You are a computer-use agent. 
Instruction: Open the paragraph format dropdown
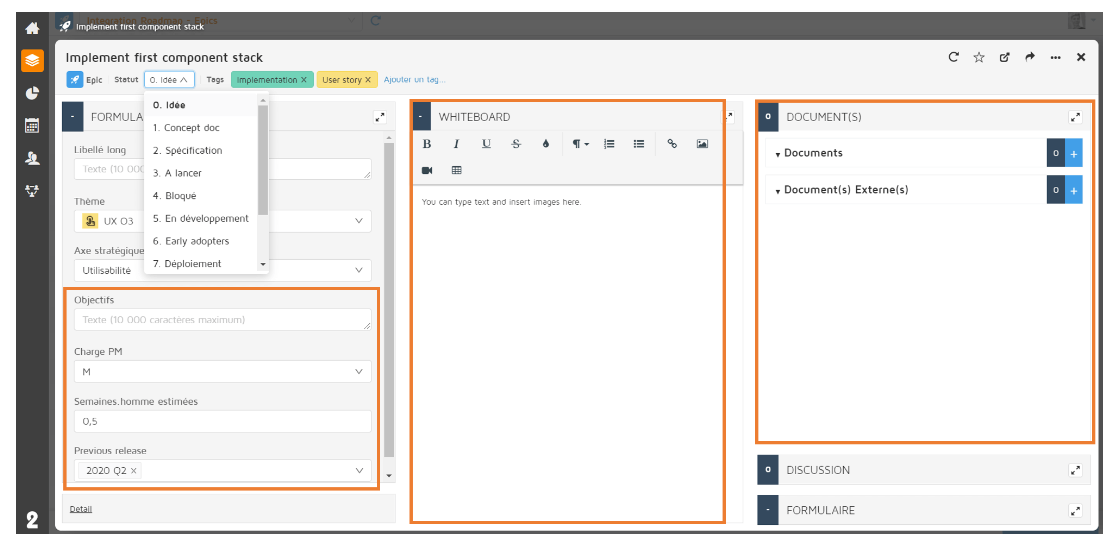[580, 144]
